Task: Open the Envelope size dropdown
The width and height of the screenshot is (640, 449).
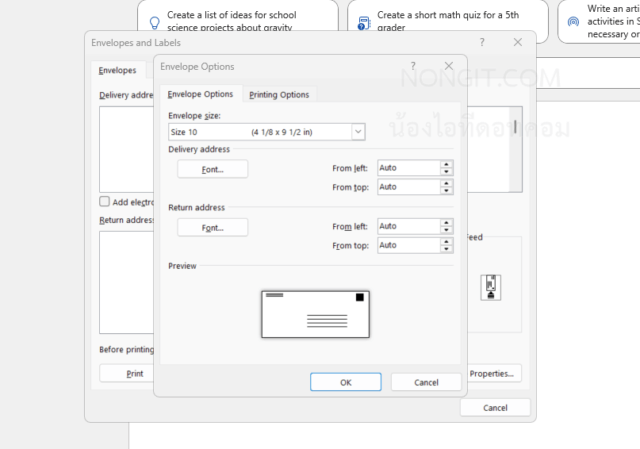Action: pyautogui.click(x=358, y=132)
